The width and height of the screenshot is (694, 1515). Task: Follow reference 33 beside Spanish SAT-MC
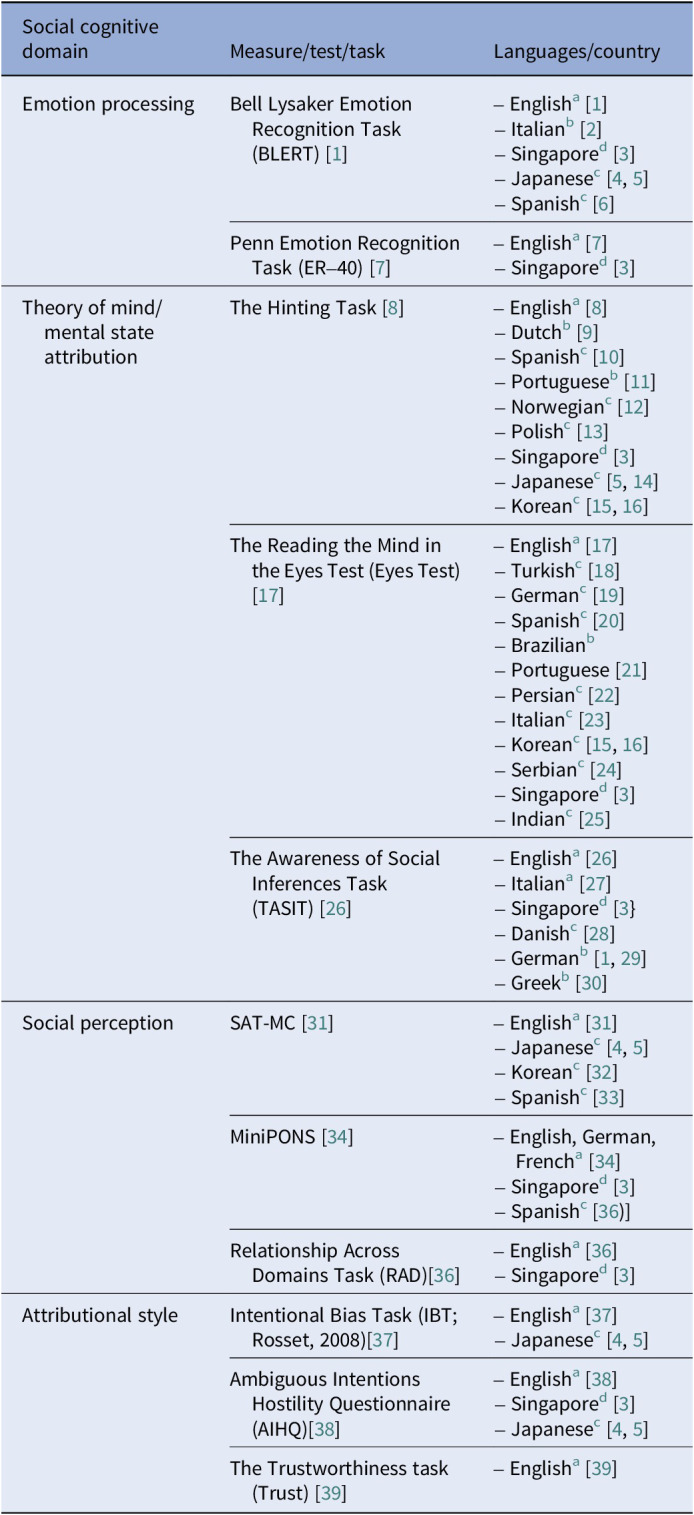[608, 1097]
